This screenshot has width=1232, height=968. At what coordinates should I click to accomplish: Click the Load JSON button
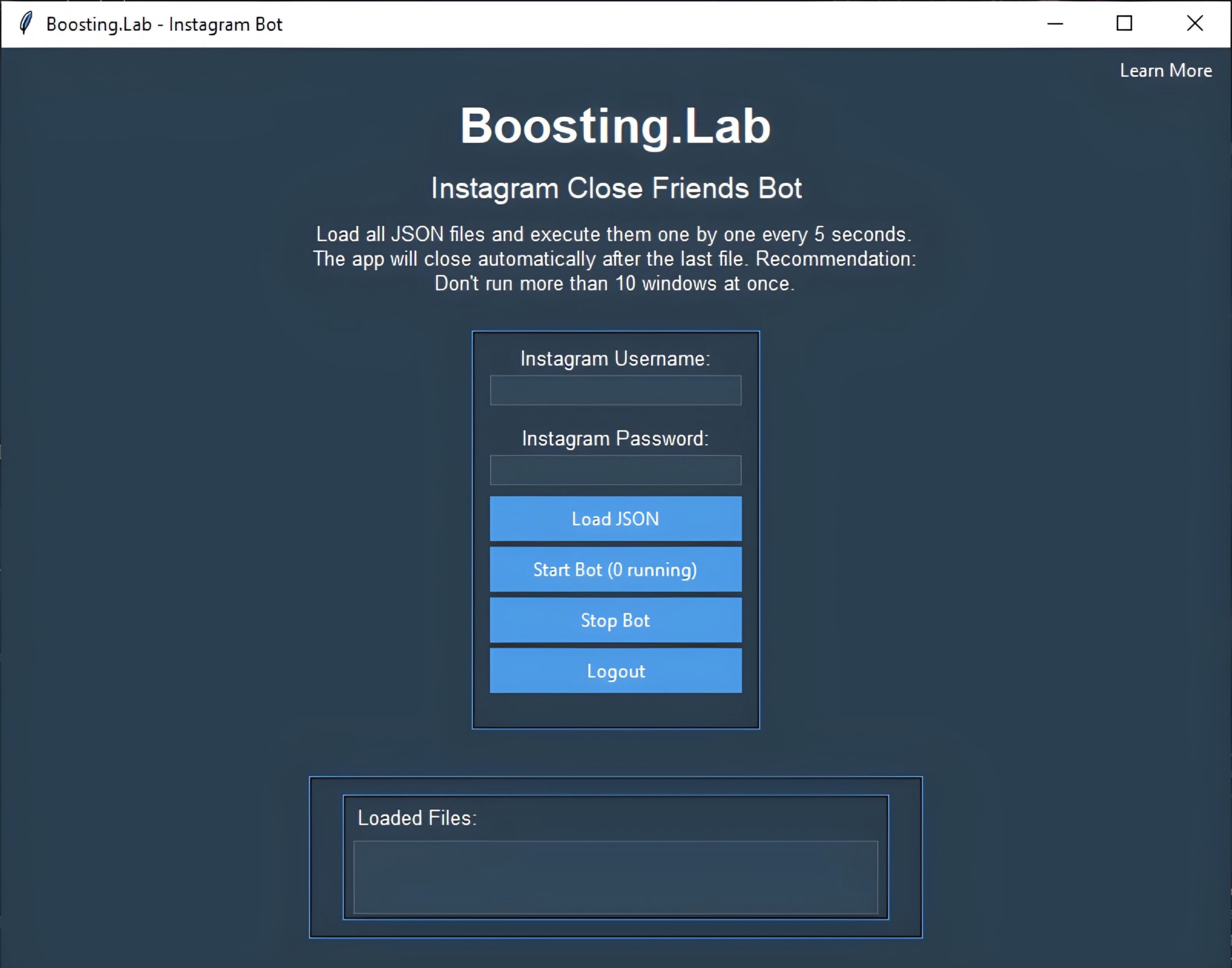coord(616,519)
